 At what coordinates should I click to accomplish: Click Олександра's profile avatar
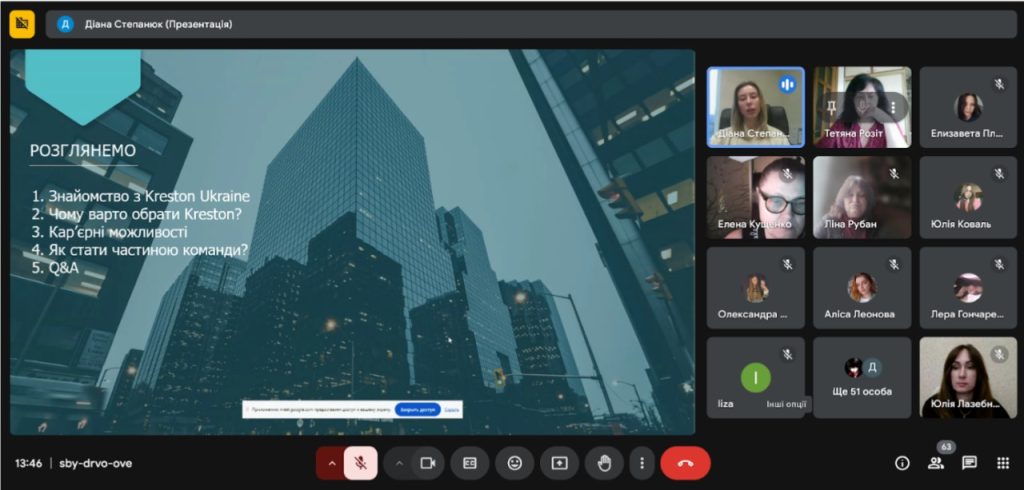[756, 287]
